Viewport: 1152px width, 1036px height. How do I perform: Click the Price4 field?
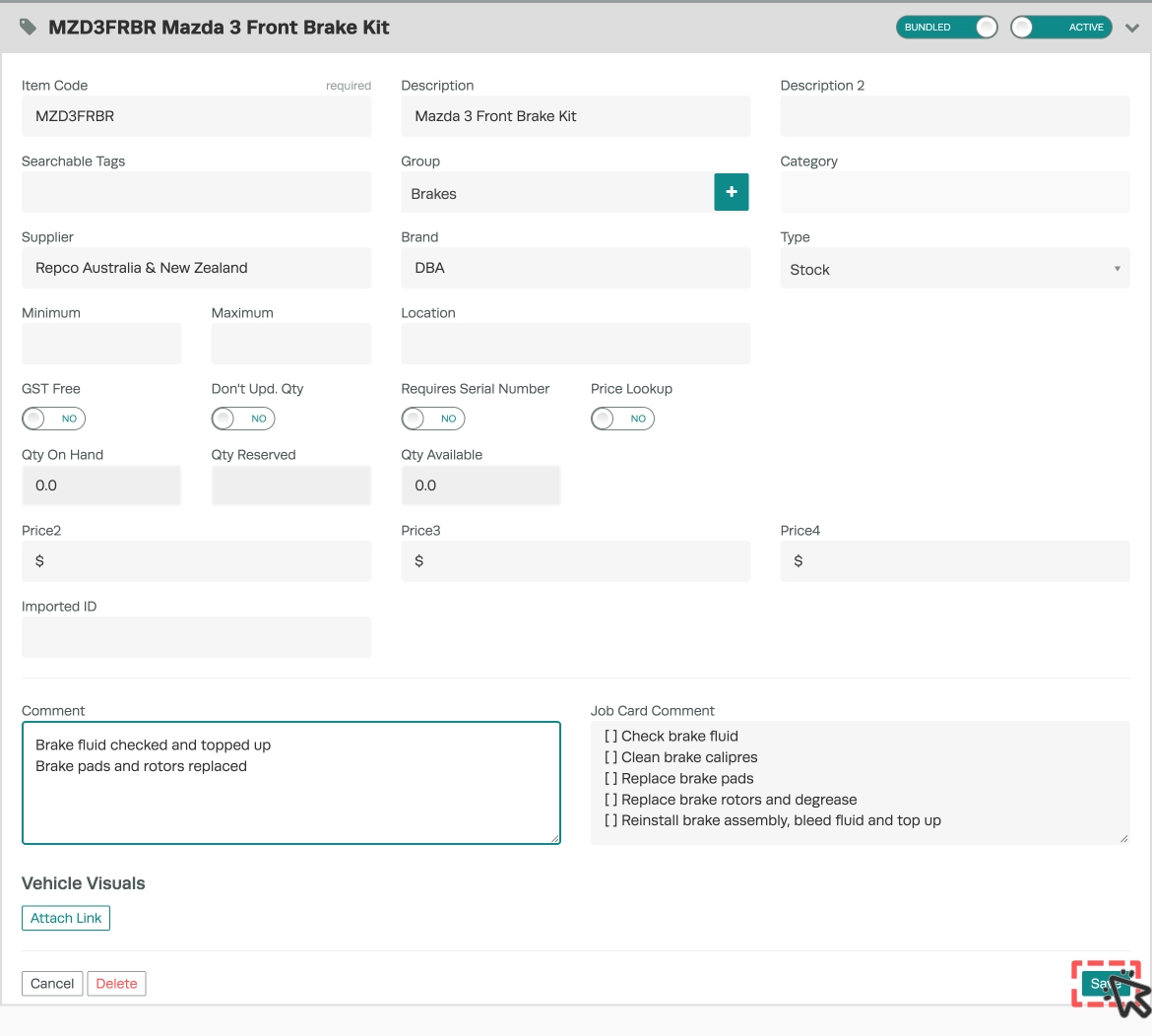click(954, 561)
